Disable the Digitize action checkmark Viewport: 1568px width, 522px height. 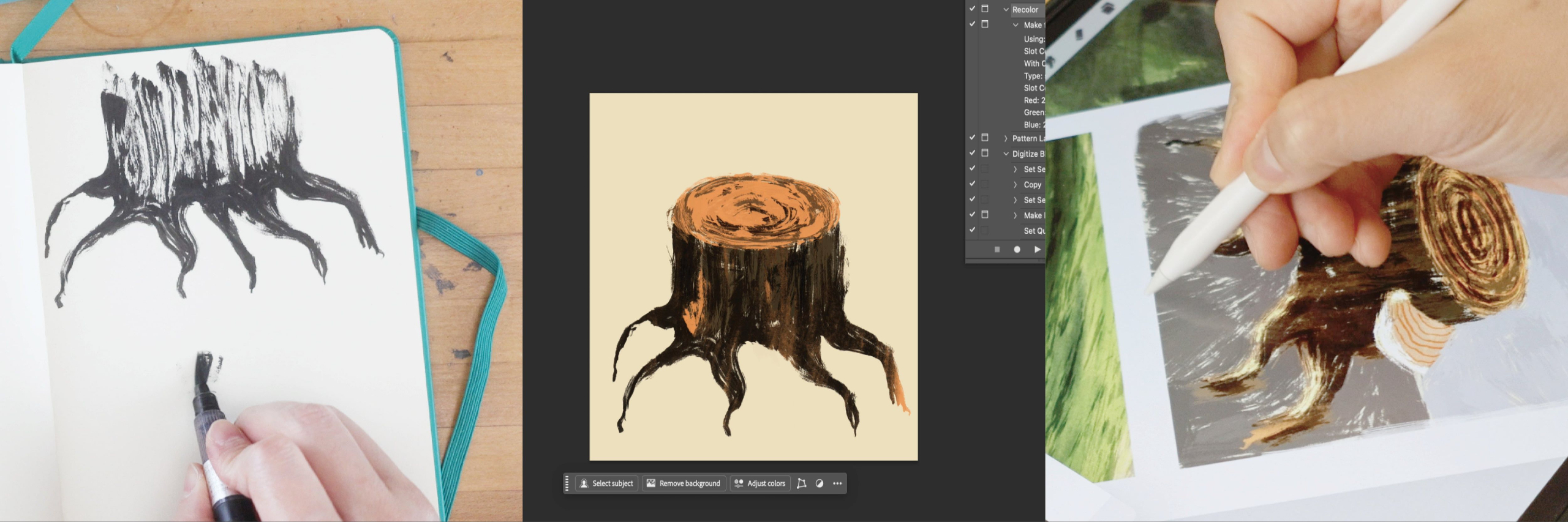(x=972, y=153)
